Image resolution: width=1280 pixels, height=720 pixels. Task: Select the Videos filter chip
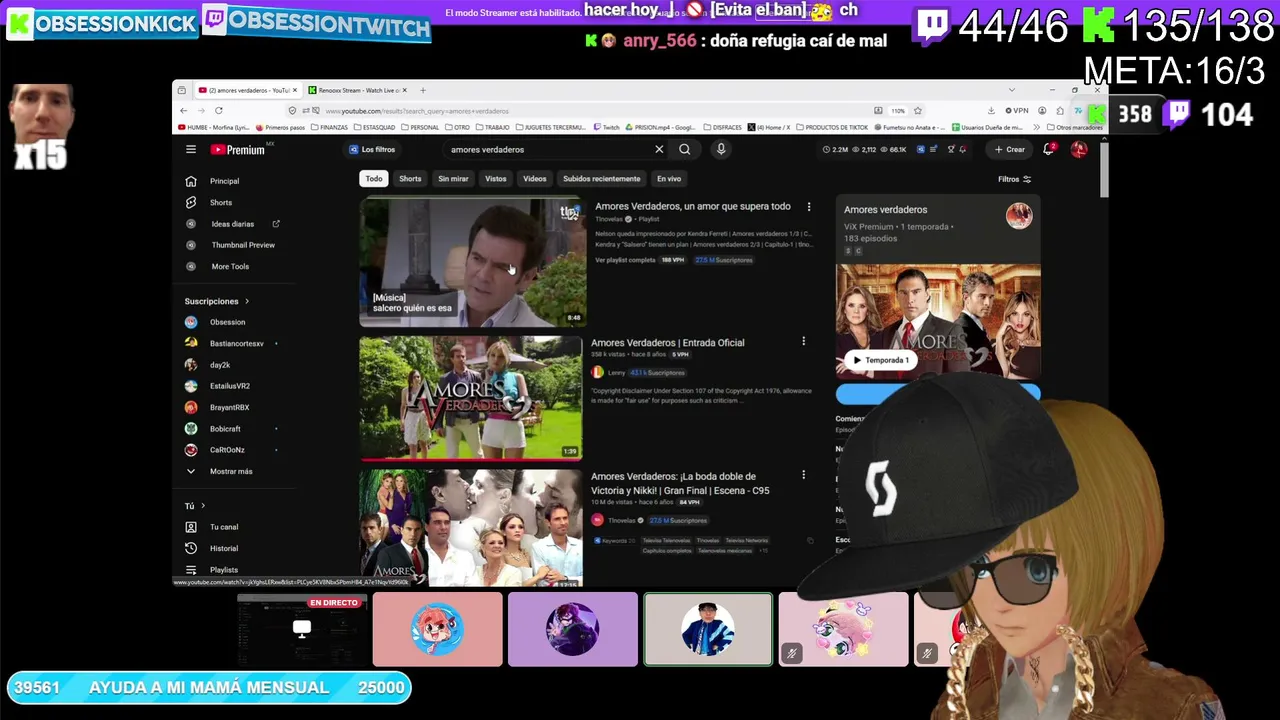pos(535,179)
